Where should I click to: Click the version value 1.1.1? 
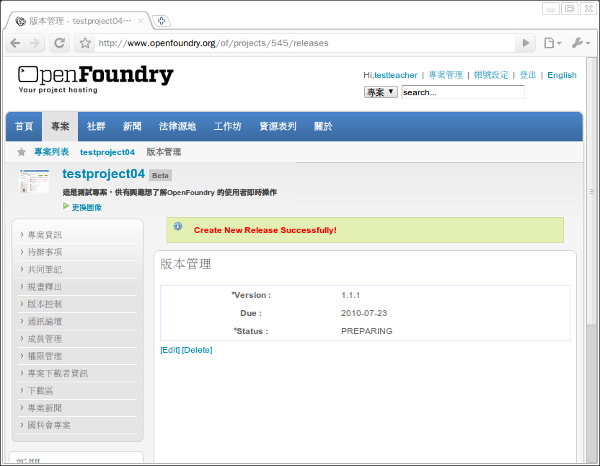point(351,295)
